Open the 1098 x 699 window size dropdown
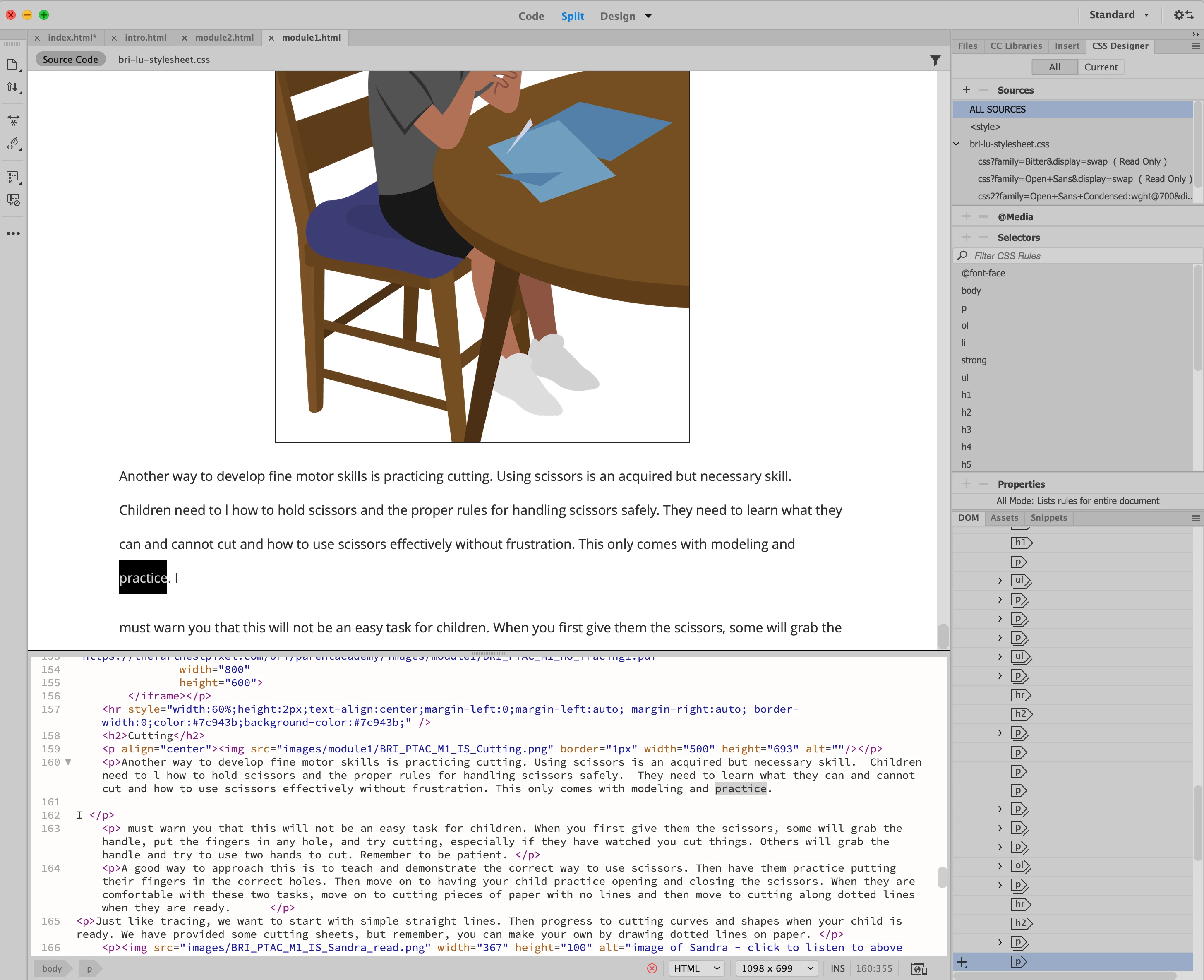 (x=777, y=969)
